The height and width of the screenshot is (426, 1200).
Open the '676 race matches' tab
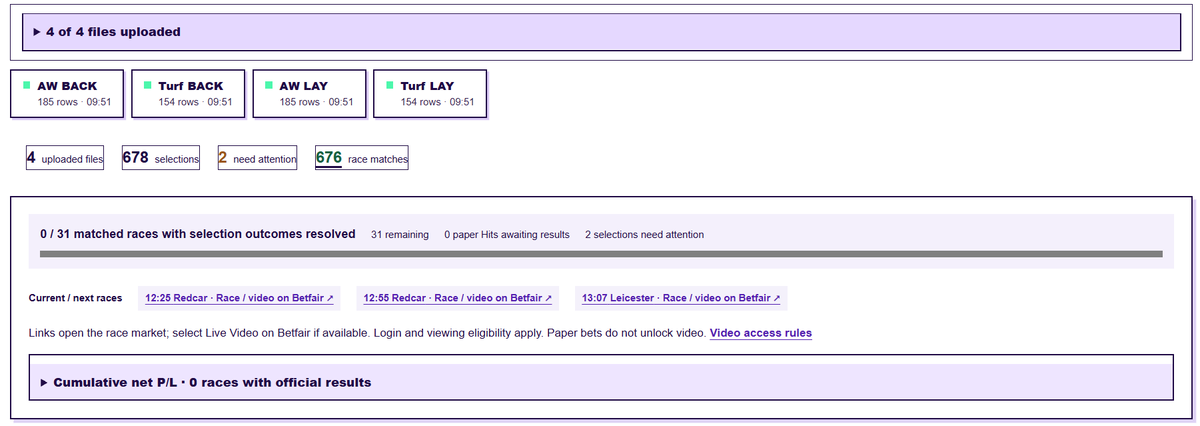(x=361, y=158)
